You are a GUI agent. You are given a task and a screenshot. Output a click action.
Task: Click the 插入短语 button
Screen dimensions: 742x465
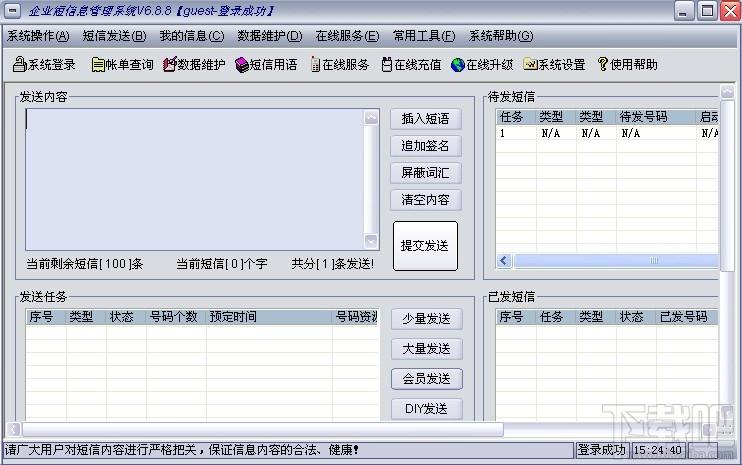(425, 119)
